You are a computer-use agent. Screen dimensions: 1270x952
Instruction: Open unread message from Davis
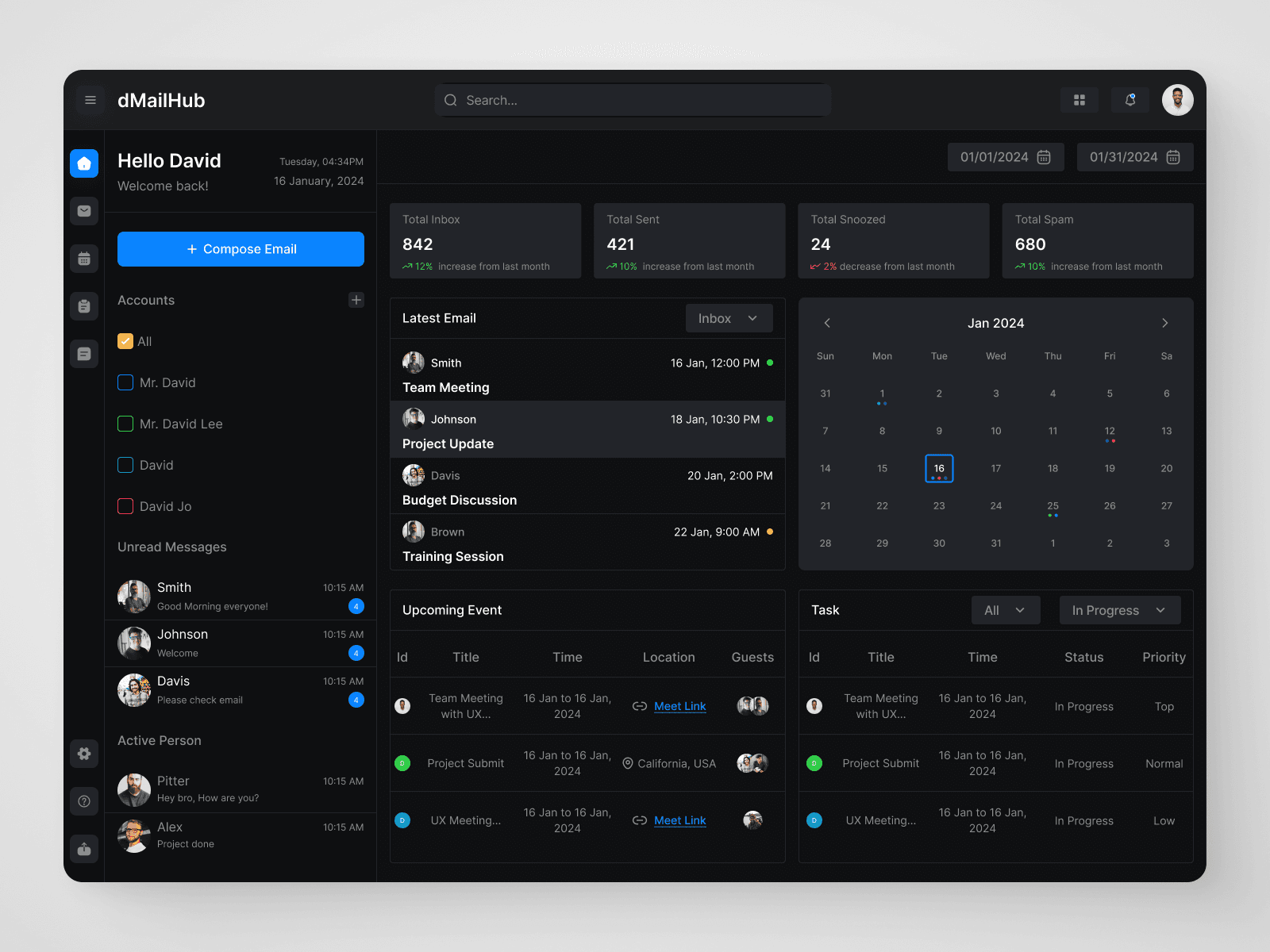241,689
